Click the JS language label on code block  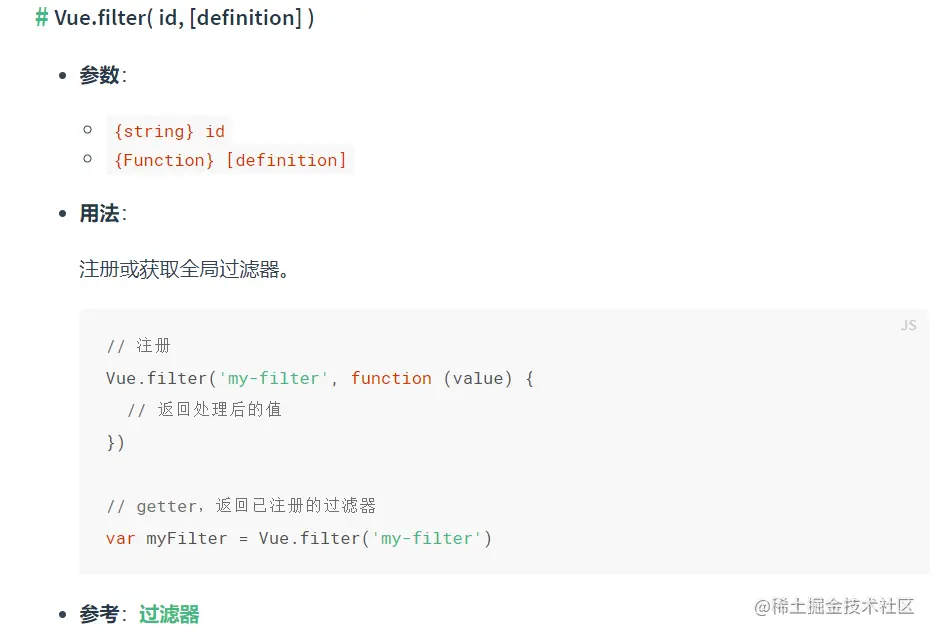pyautogui.click(x=908, y=325)
